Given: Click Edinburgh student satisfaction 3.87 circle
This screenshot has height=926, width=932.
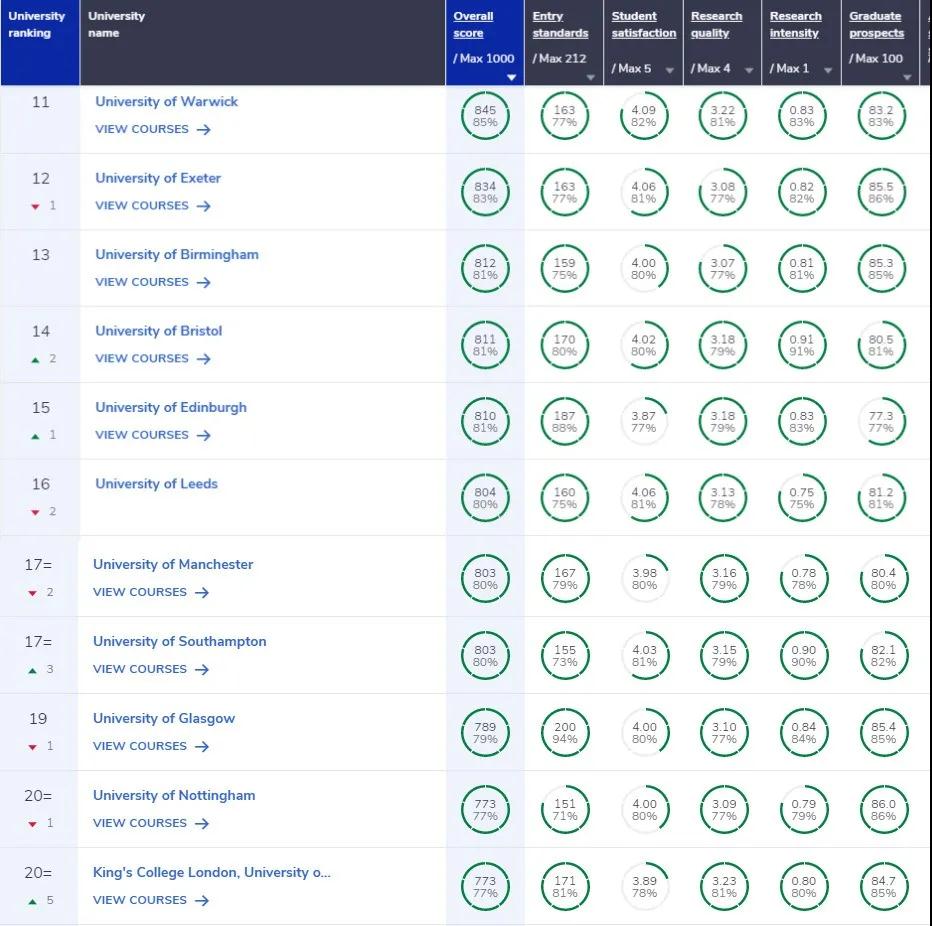Looking at the screenshot, I should (x=644, y=422).
